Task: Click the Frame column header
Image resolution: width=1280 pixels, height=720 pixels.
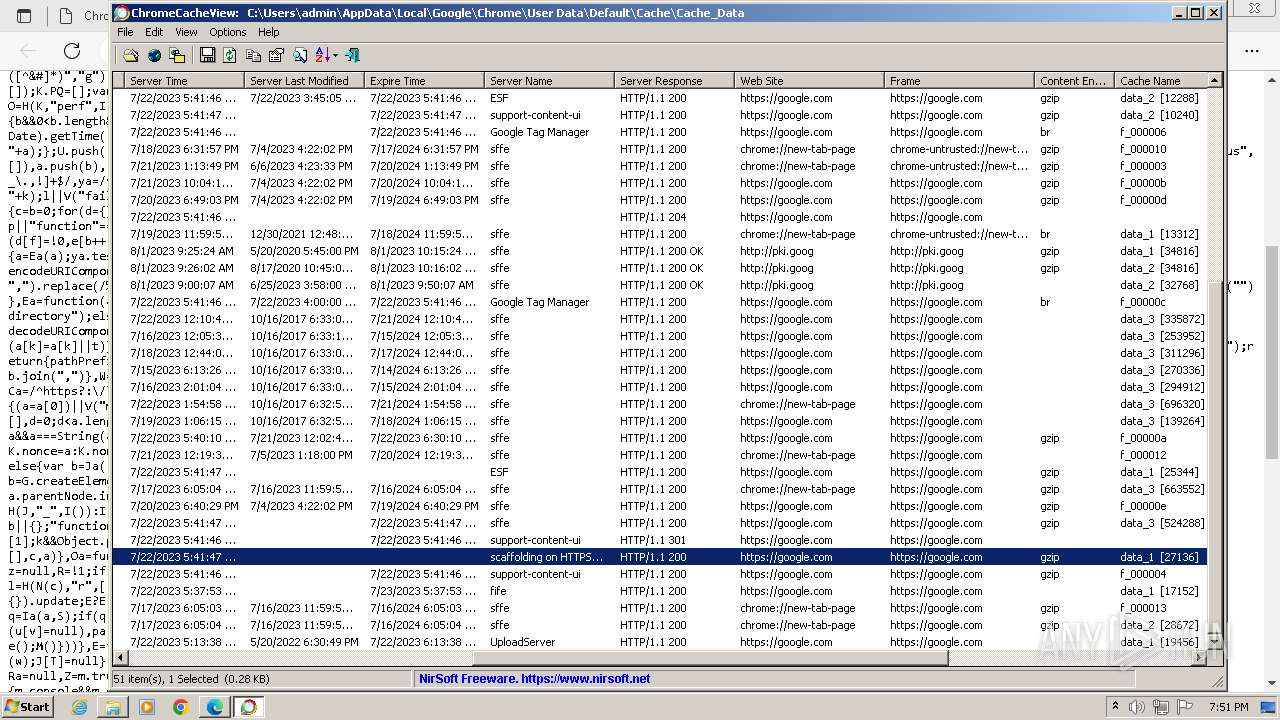Action: (959, 81)
